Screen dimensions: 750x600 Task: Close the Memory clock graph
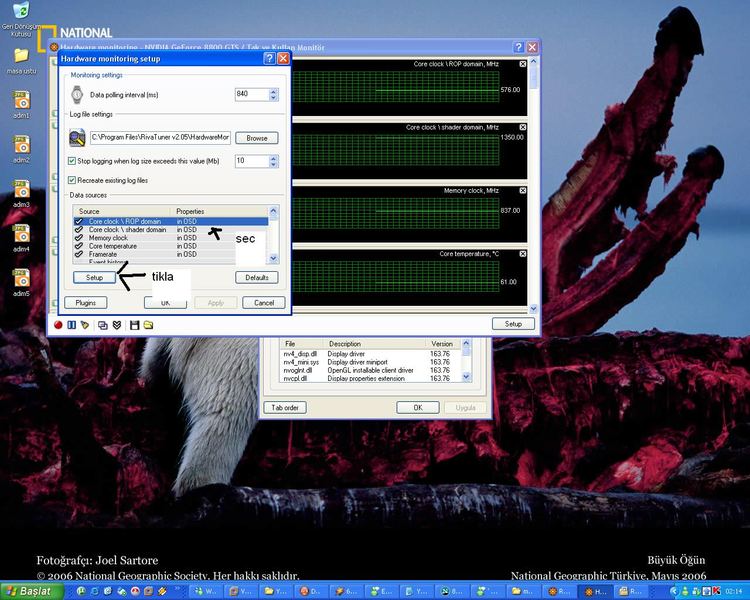(523, 190)
